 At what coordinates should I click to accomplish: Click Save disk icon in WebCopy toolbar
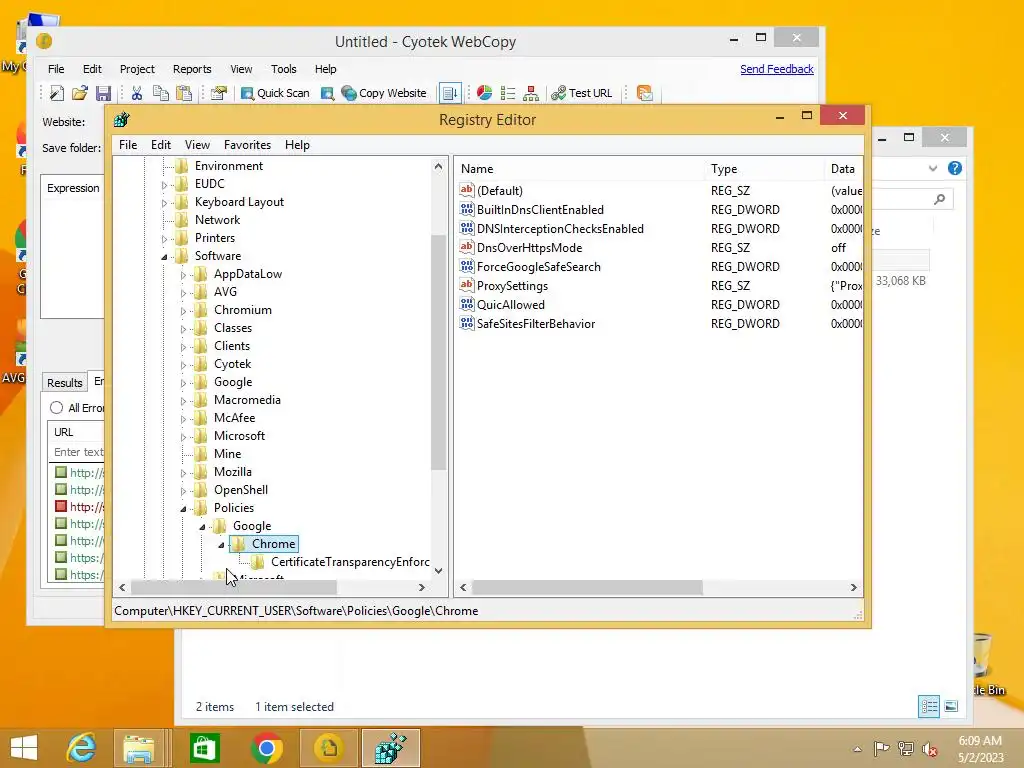103,93
